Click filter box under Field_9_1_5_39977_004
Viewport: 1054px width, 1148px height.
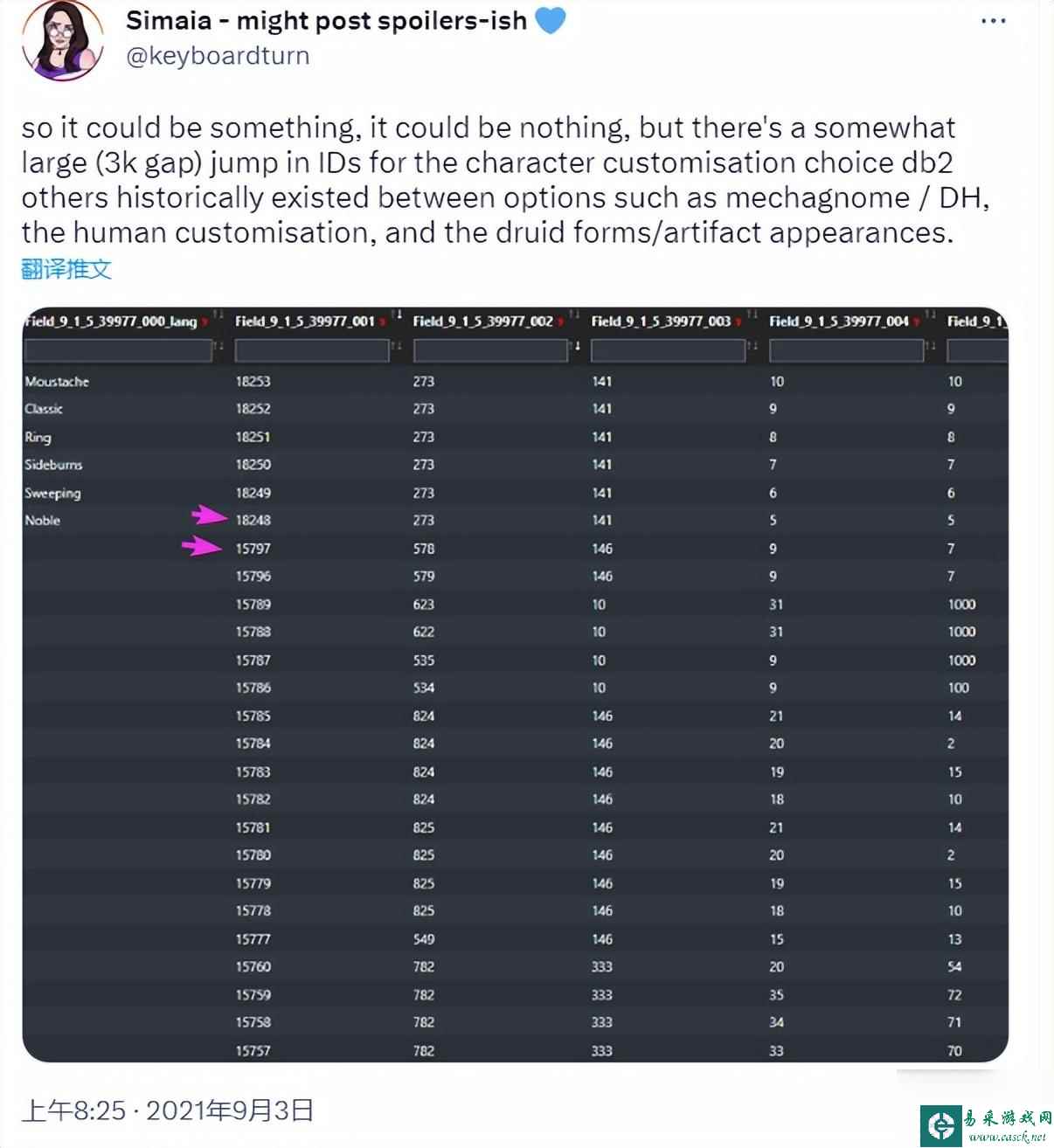[x=846, y=349]
